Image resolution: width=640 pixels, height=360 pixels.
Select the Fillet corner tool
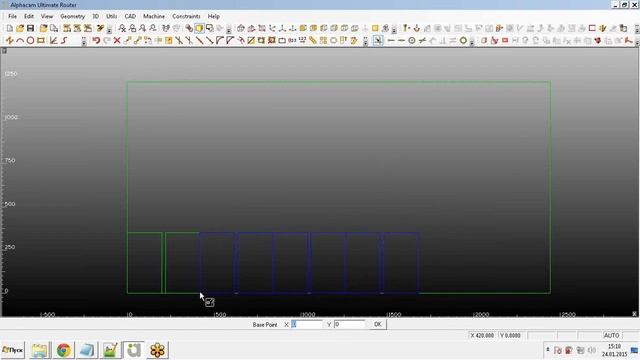tap(220, 40)
